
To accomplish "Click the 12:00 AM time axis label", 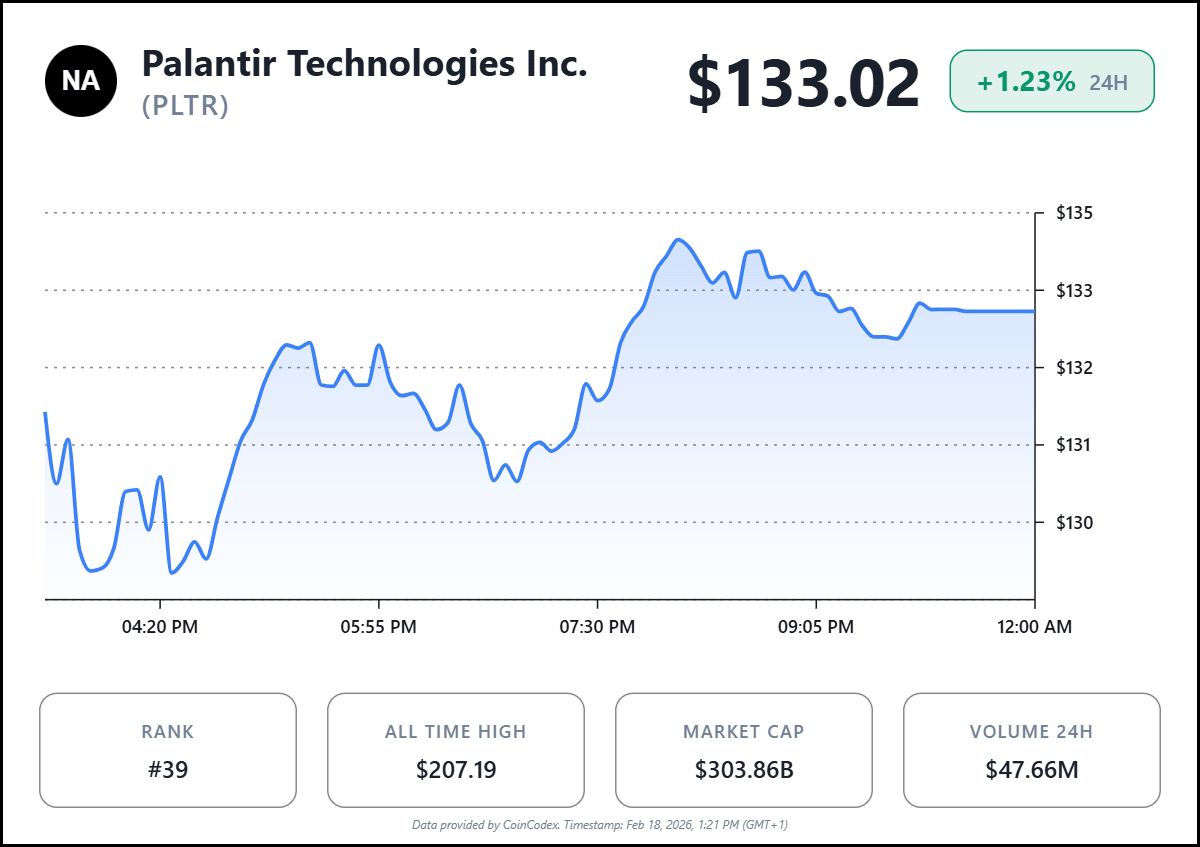I will pyautogui.click(x=1034, y=627).
